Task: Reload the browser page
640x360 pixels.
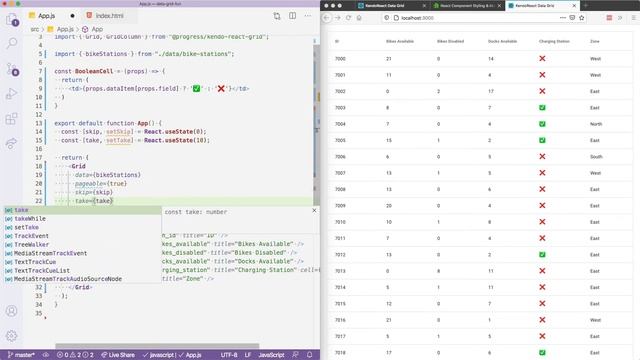Action: click(x=348, y=18)
